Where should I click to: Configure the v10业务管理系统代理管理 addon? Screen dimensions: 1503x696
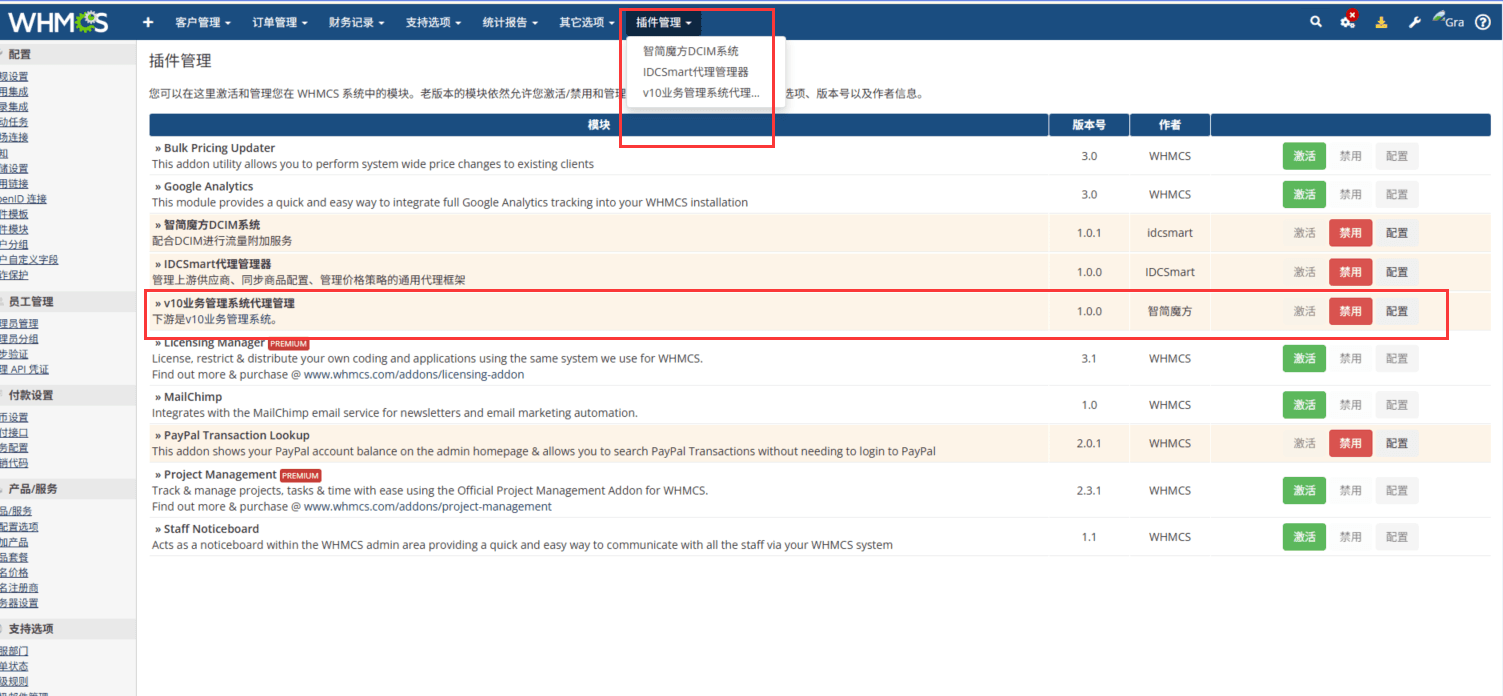[1397, 311]
